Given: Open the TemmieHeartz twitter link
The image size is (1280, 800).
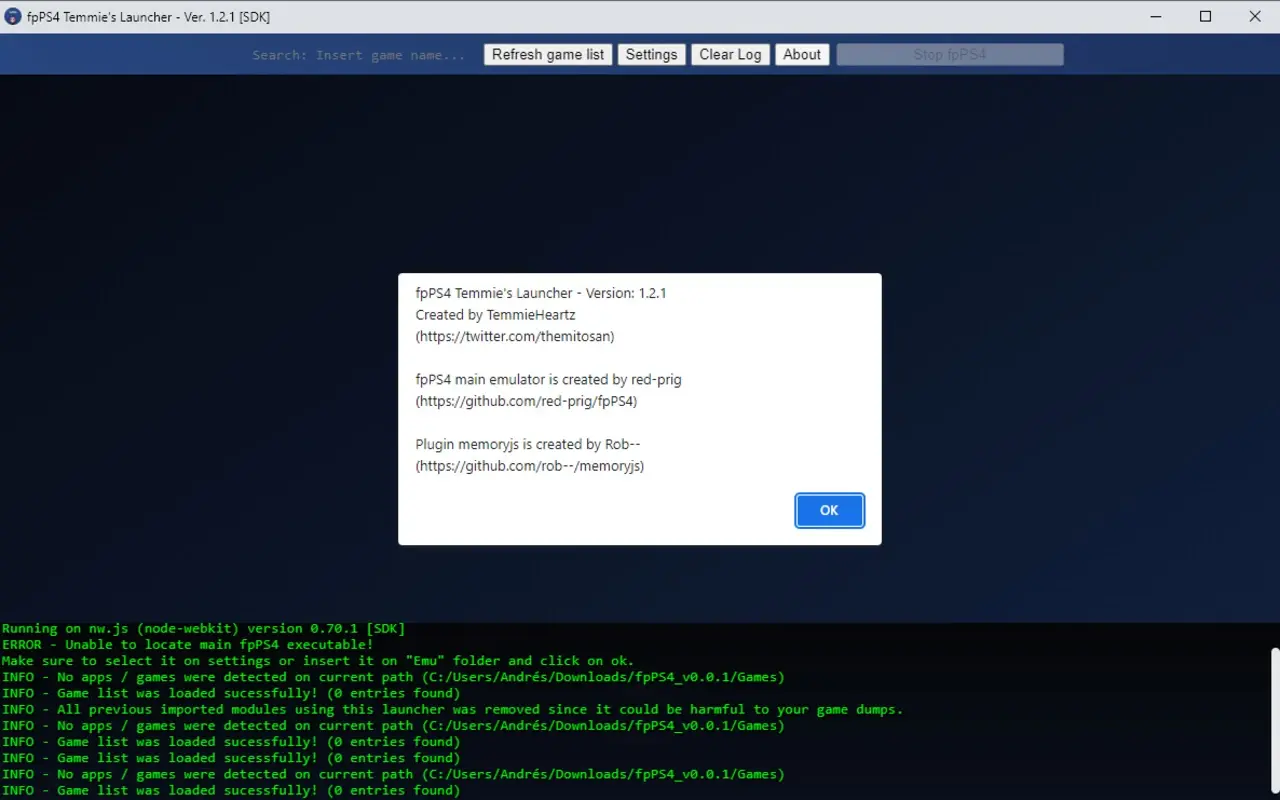Looking at the screenshot, I should click(514, 336).
